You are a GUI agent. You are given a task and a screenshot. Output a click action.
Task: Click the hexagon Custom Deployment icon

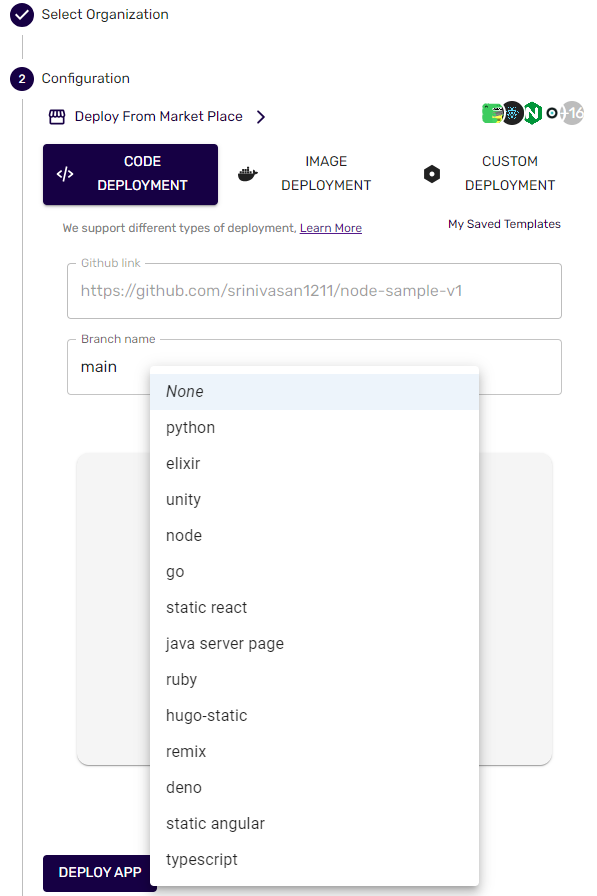click(432, 174)
